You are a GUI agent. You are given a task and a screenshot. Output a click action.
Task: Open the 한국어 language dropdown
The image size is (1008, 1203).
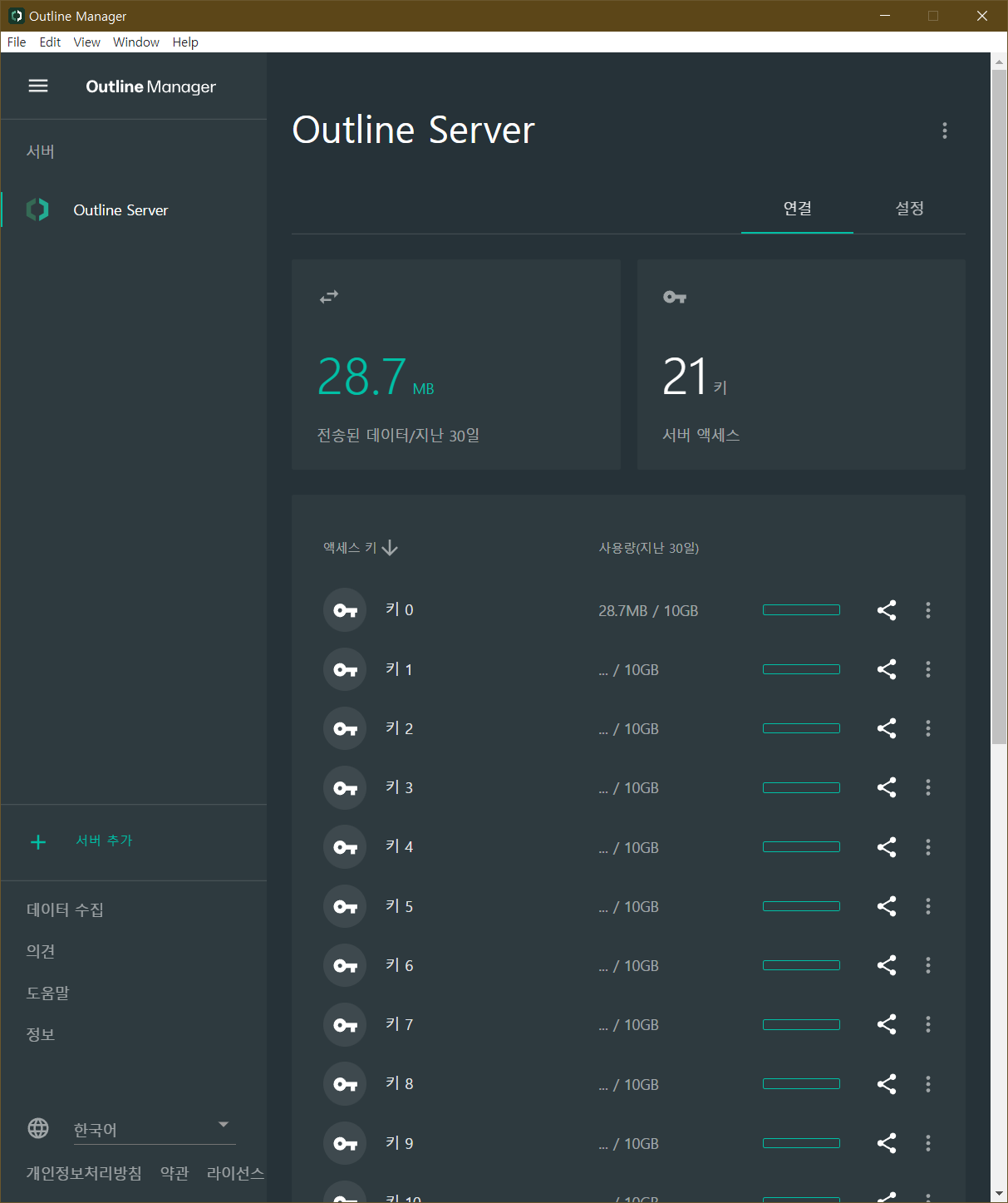[155, 1129]
